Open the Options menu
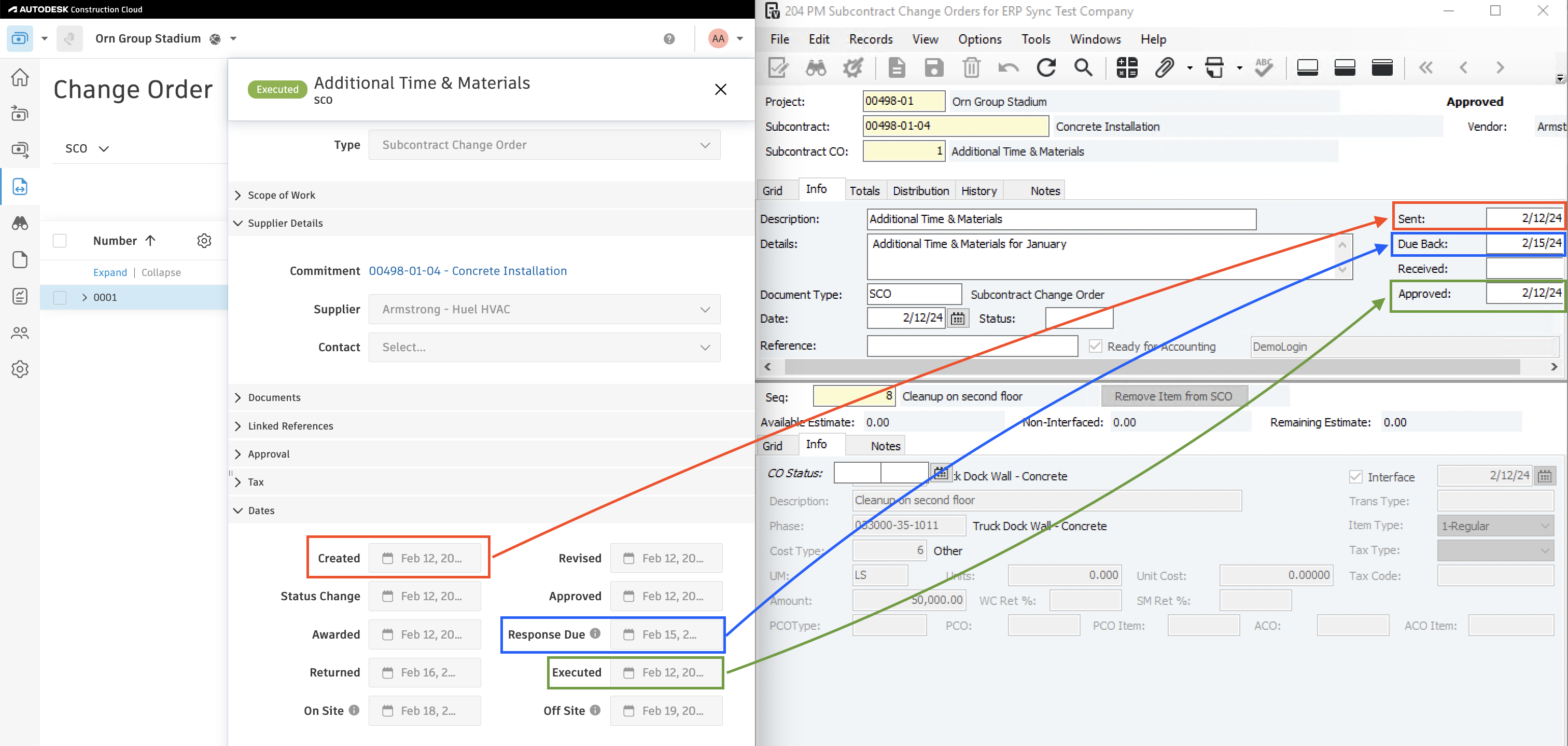Screen dimensions: 1568x746 [979, 39]
